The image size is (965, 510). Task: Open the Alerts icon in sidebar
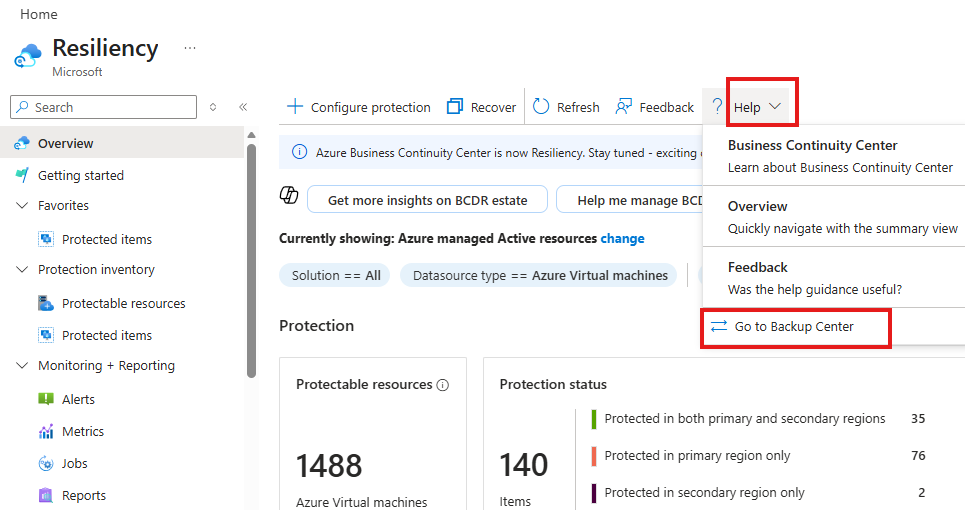(x=46, y=399)
